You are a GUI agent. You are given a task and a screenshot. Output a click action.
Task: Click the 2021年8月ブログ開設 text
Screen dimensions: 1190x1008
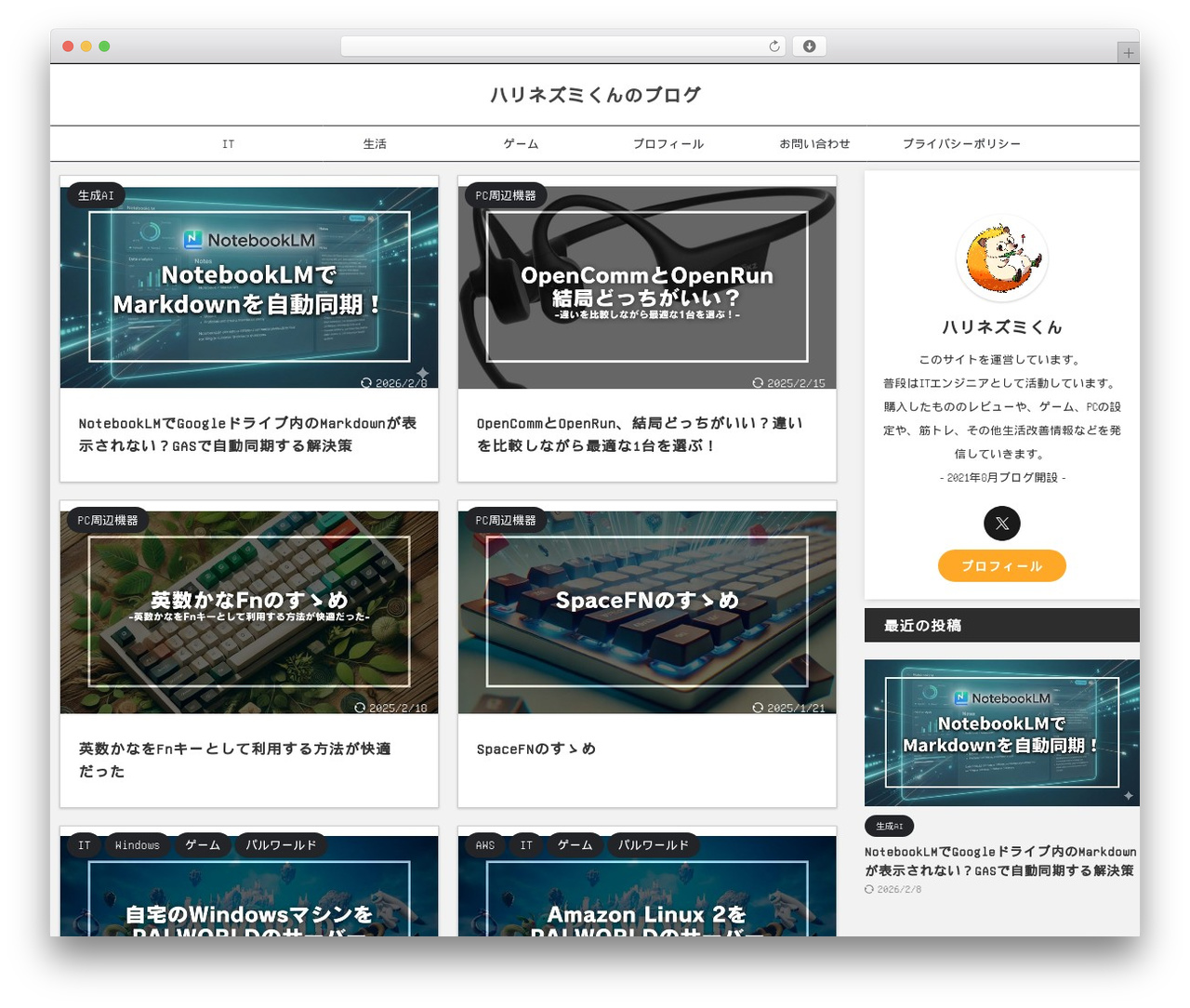coord(1002,478)
